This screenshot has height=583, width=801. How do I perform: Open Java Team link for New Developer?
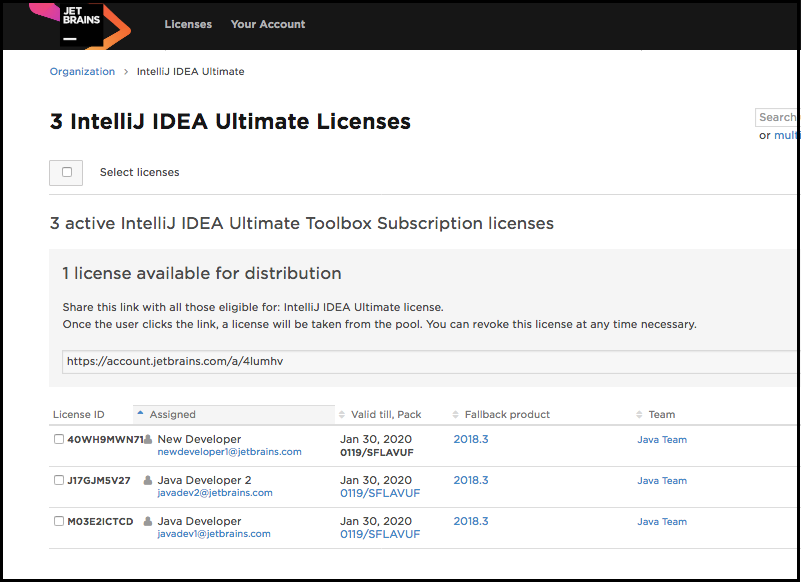[x=662, y=439]
